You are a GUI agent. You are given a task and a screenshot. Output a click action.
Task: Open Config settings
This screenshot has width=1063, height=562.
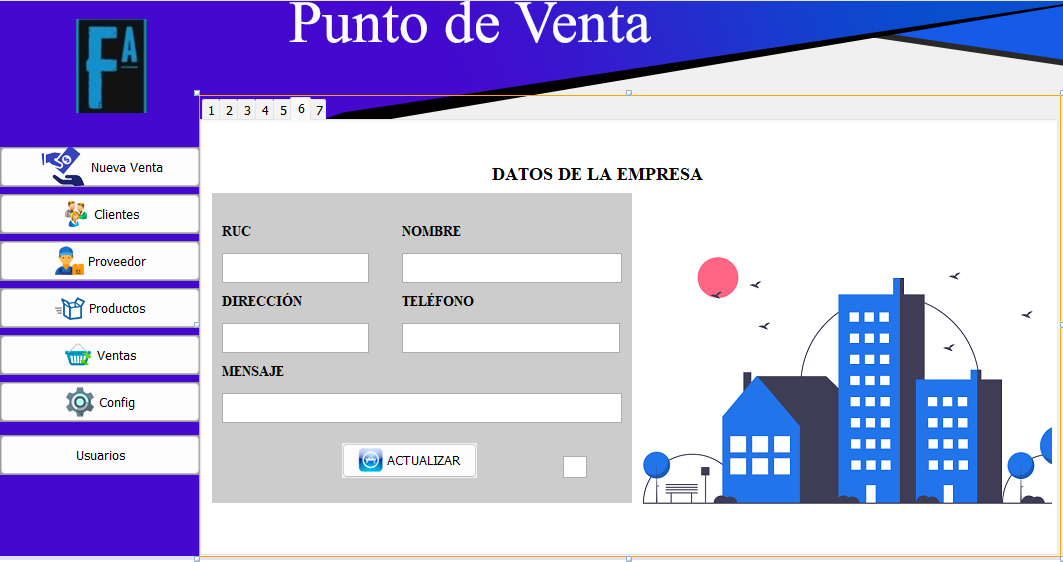pyautogui.click(x=100, y=402)
